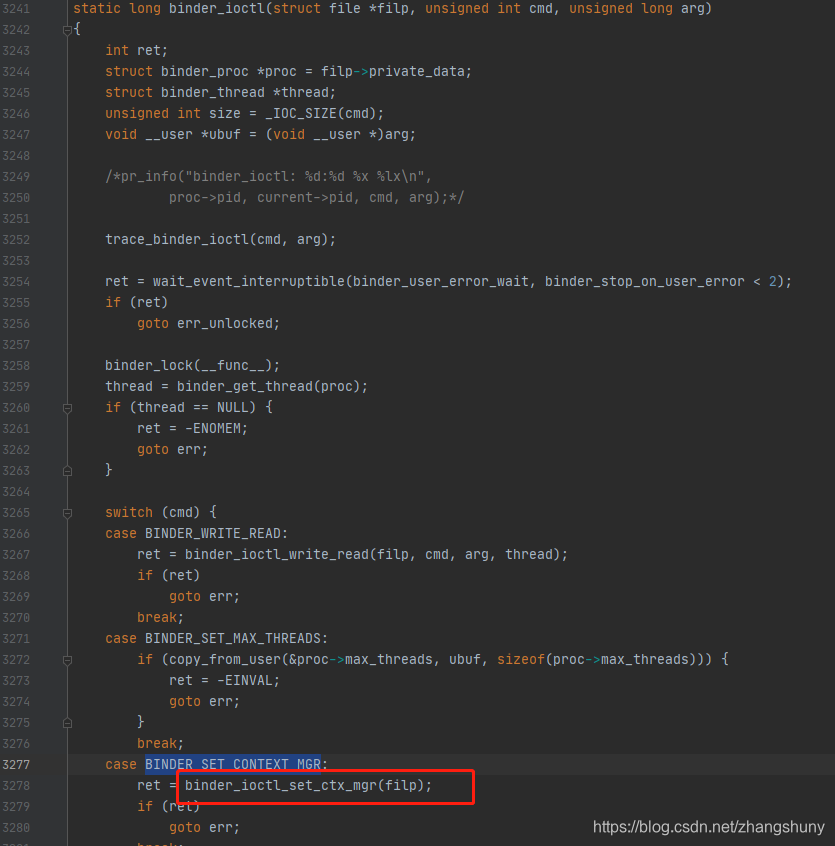The height and width of the screenshot is (846, 835).
Task: Click '*ubuf' variable declaration on line 3247
Action: 221,134
